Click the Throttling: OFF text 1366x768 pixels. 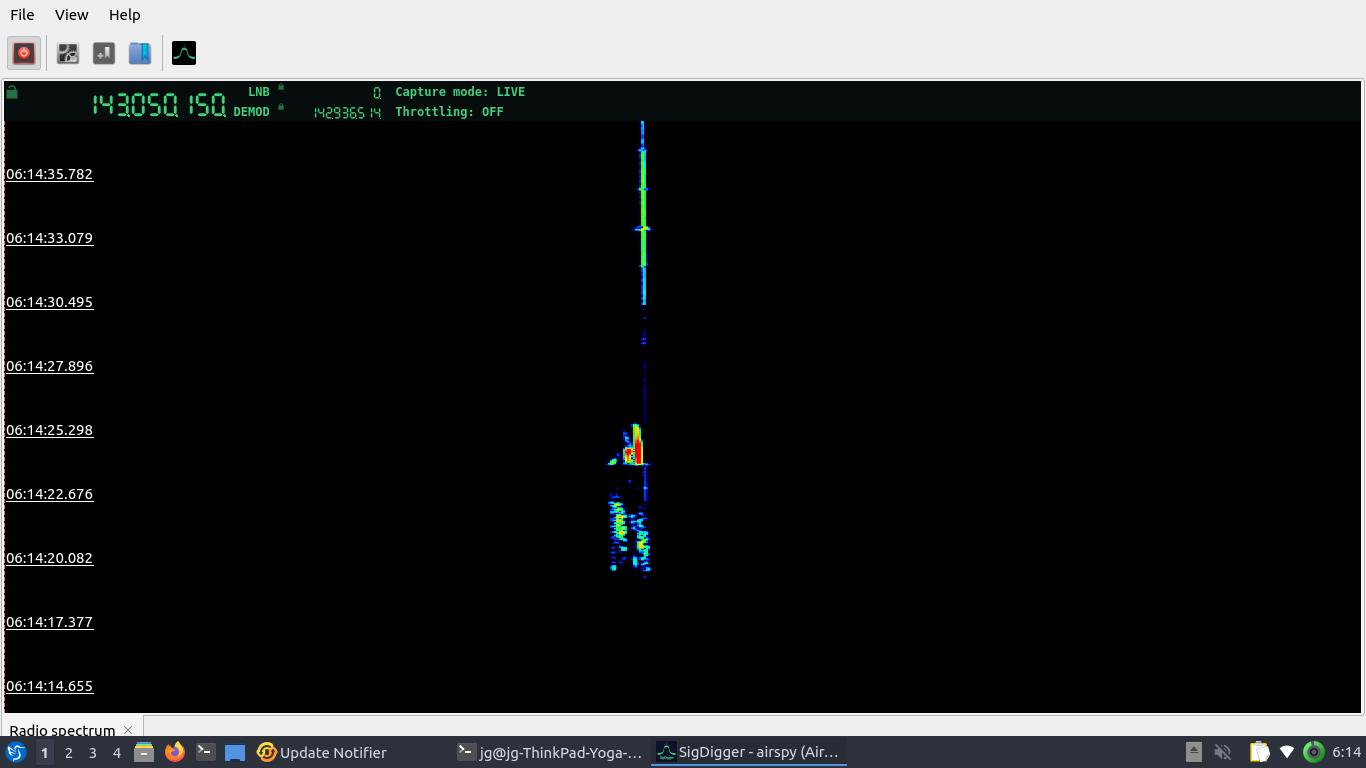tap(449, 112)
